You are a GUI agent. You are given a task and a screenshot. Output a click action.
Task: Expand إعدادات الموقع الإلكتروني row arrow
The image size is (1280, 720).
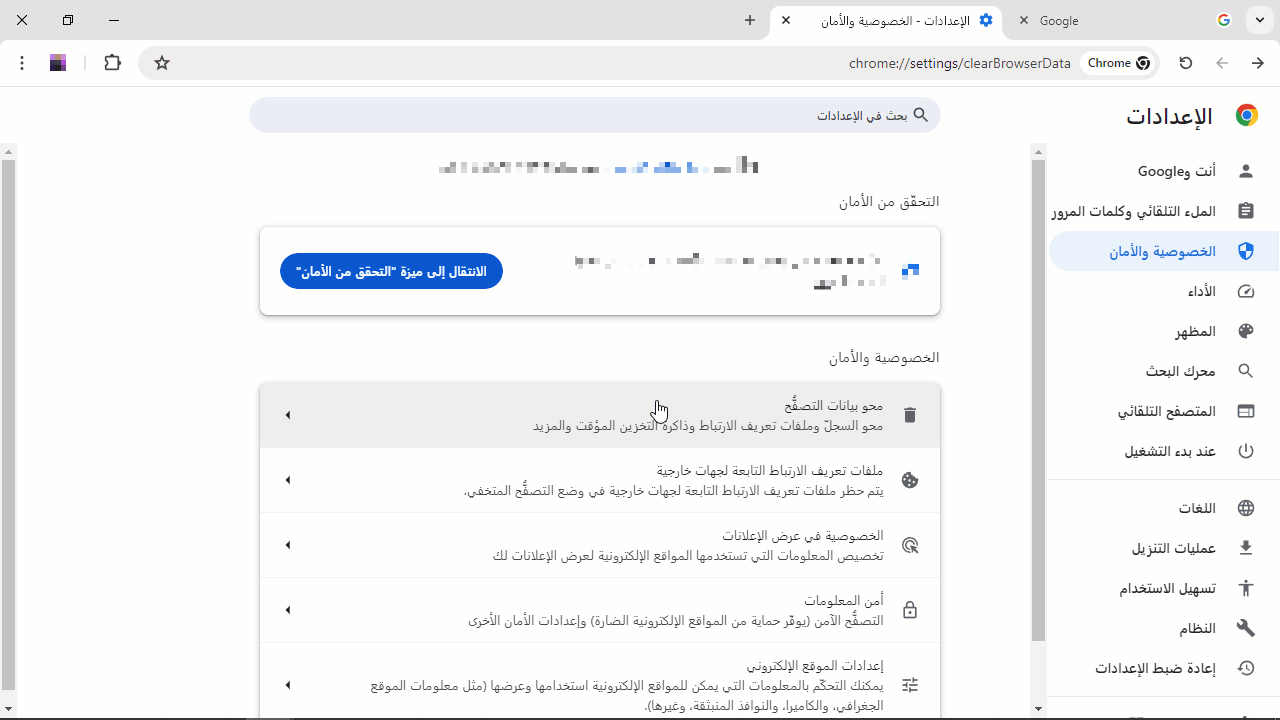click(288, 685)
